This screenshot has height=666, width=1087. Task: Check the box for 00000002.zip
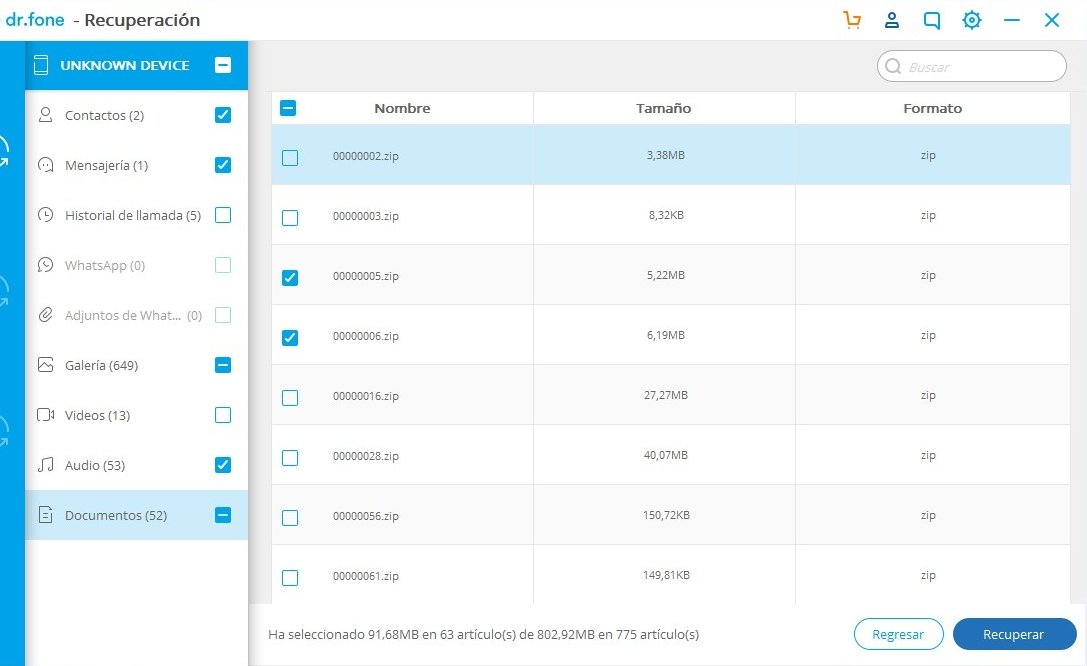(290, 158)
